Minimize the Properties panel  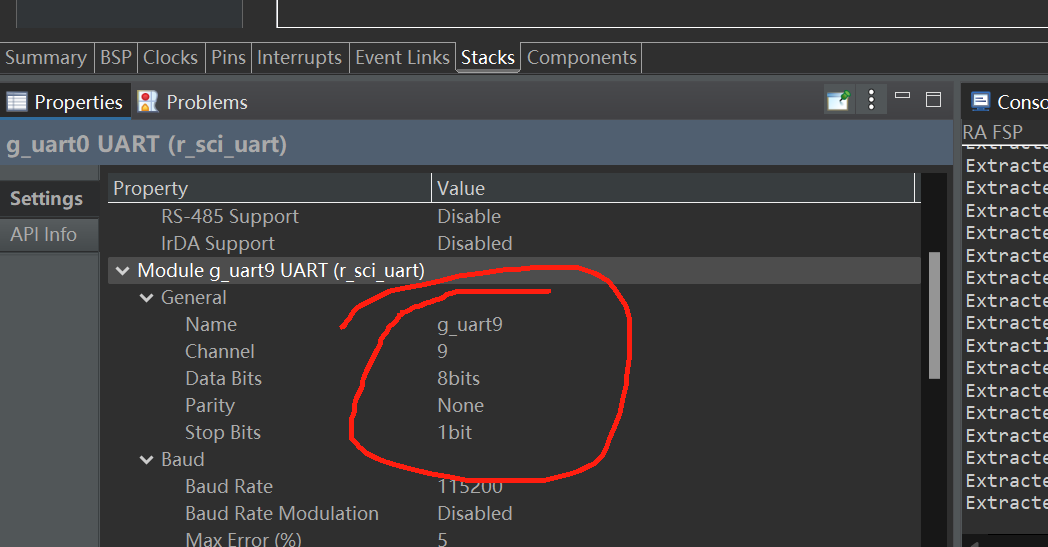902,96
